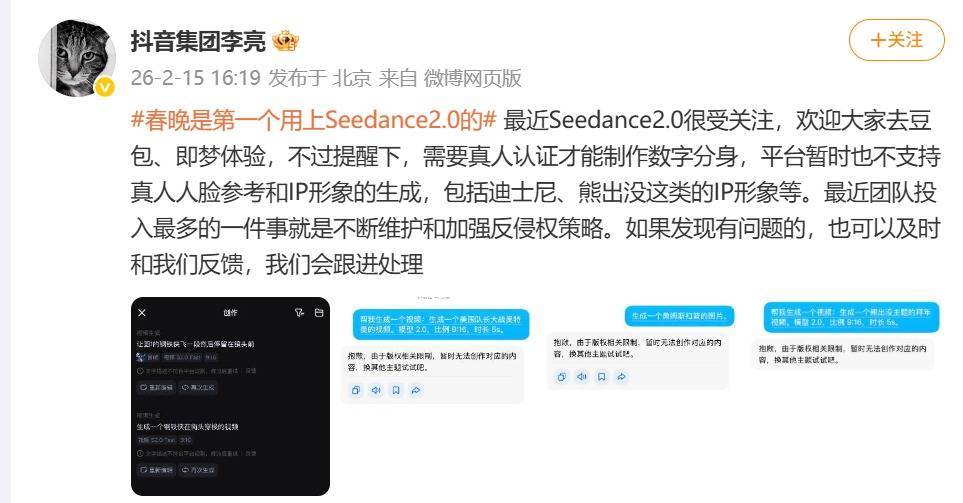
Task: Follow the author with the +关注 button
Action: (897, 40)
